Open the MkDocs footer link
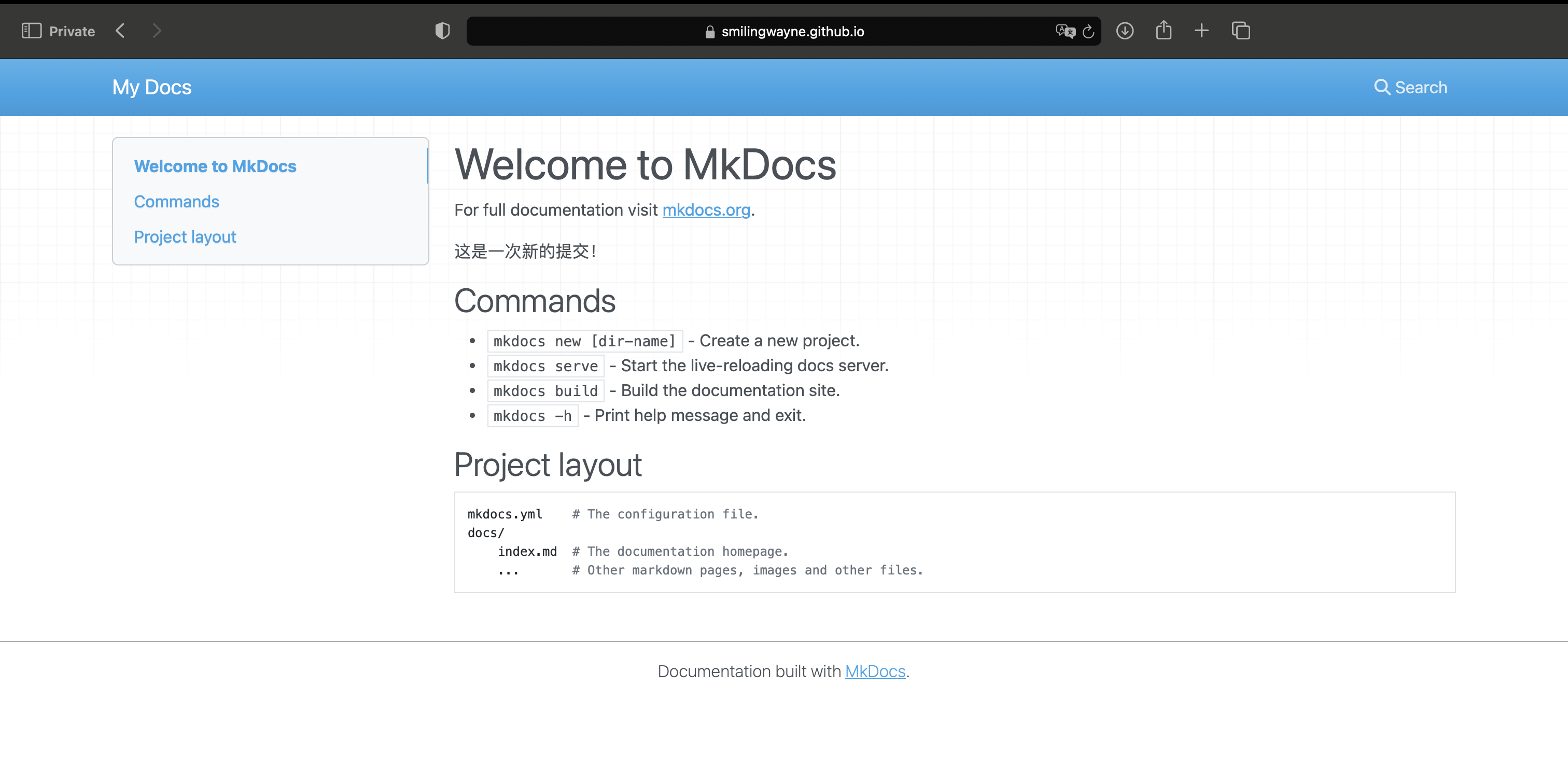This screenshot has width=1568, height=758. pos(875,671)
